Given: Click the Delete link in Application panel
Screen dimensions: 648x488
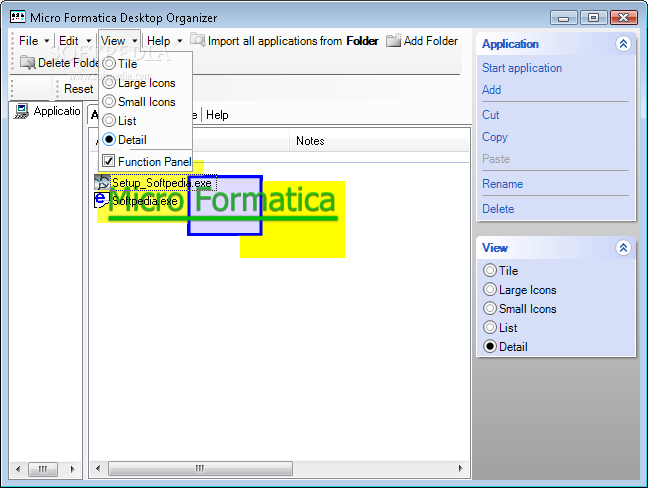Looking at the screenshot, I should coord(498,209).
